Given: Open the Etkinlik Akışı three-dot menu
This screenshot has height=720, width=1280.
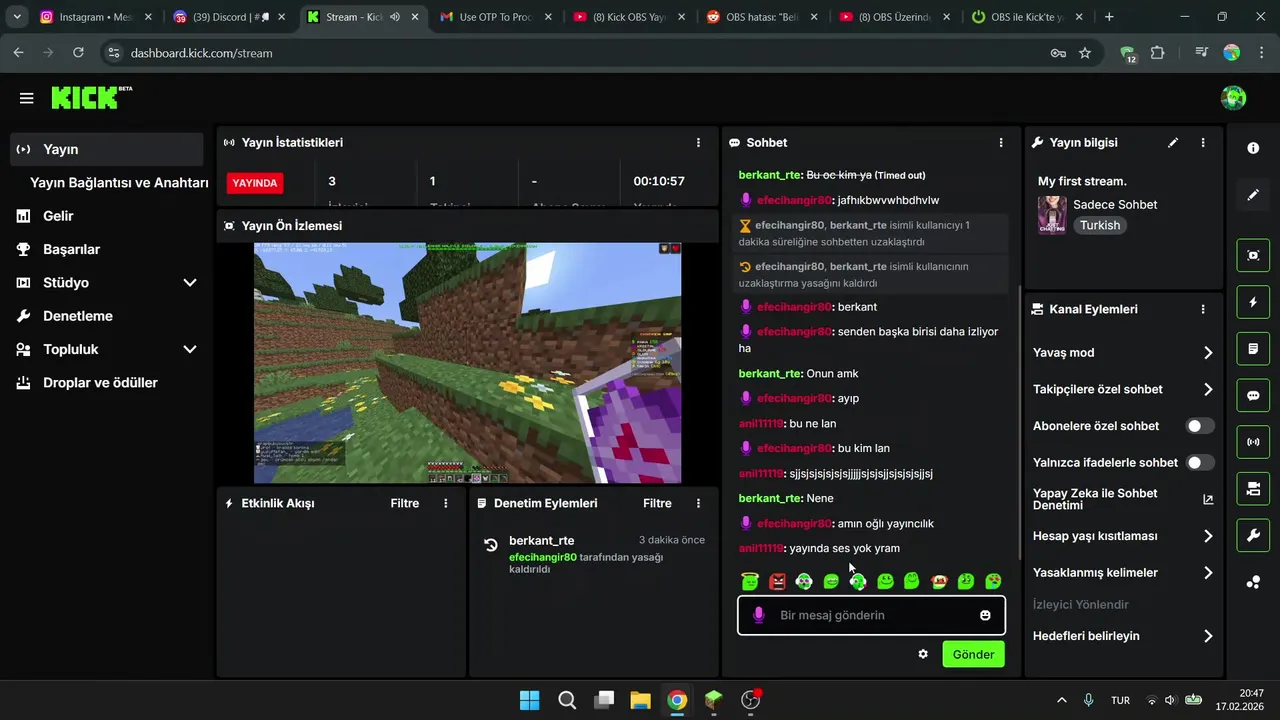Looking at the screenshot, I should click(446, 503).
